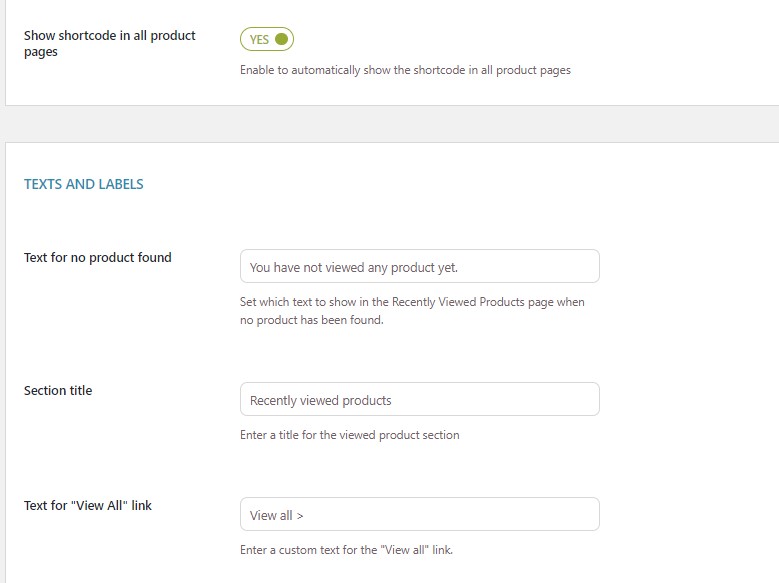Click the "Recently viewed products" text in the field

tap(321, 400)
